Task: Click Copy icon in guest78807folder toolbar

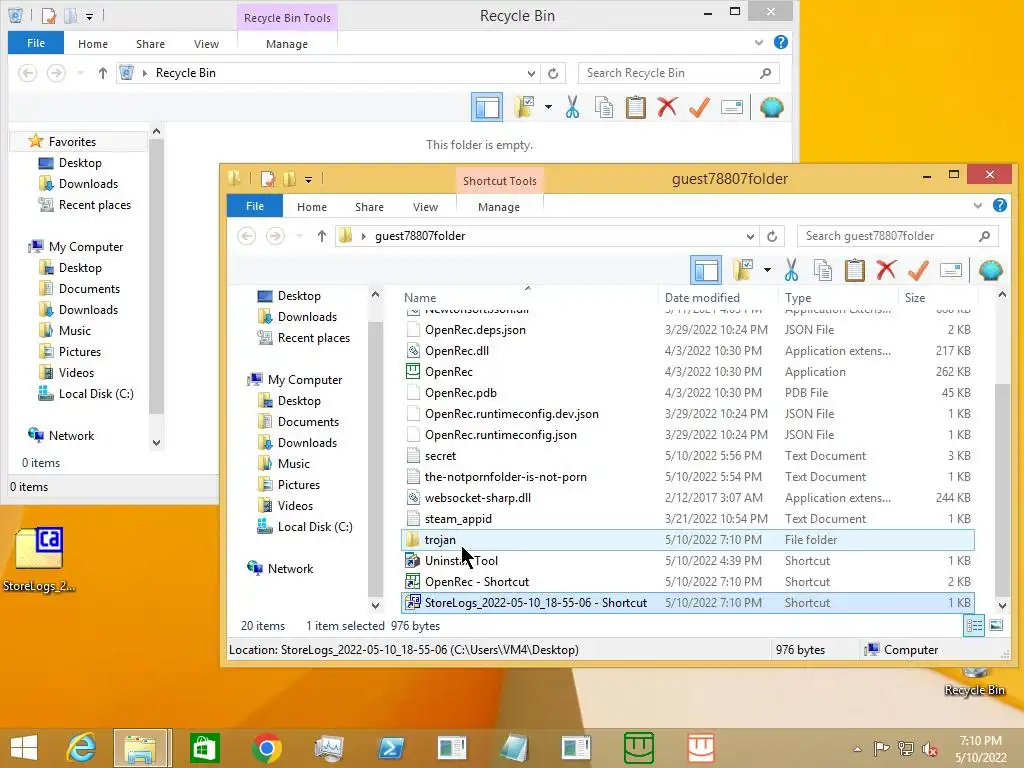Action: click(x=822, y=270)
